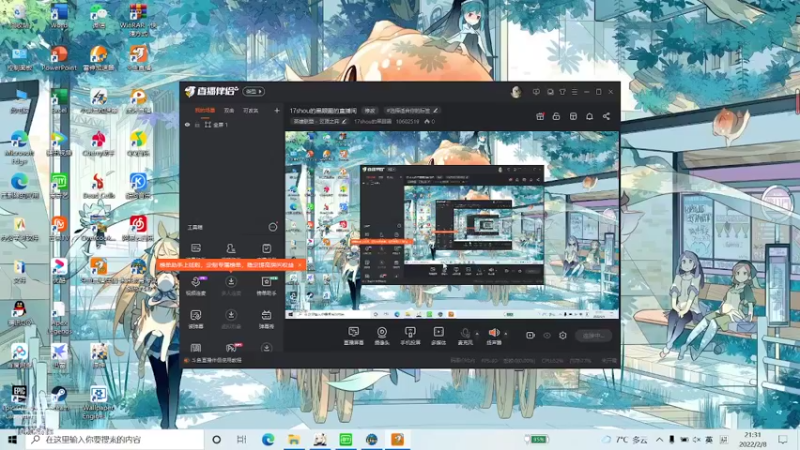
Task: Show hidden system tray icons arrow
Action: click(659, 439)
